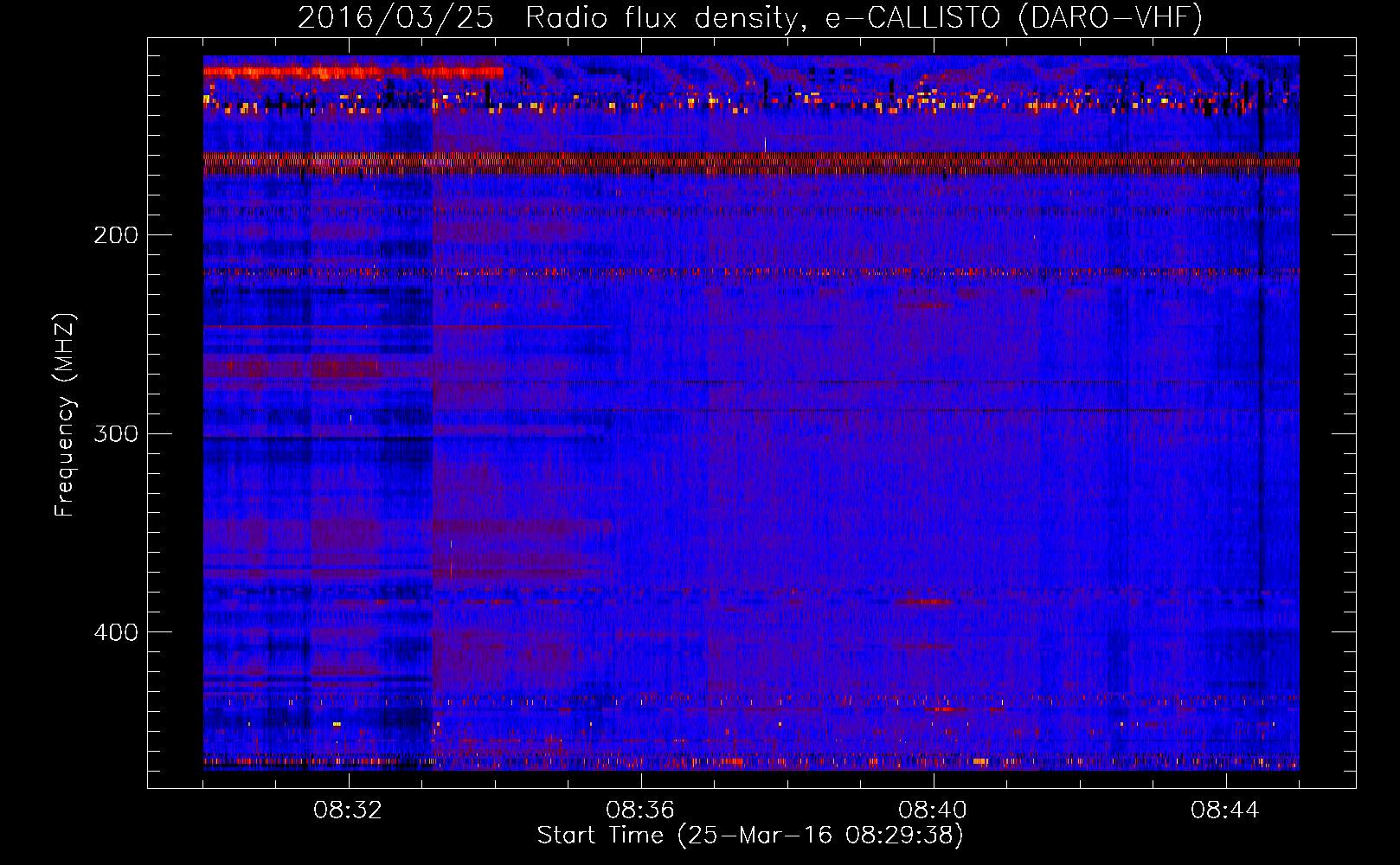
Task: Click the 08:44 time tick label
Action: click(x=1225, y=811)
